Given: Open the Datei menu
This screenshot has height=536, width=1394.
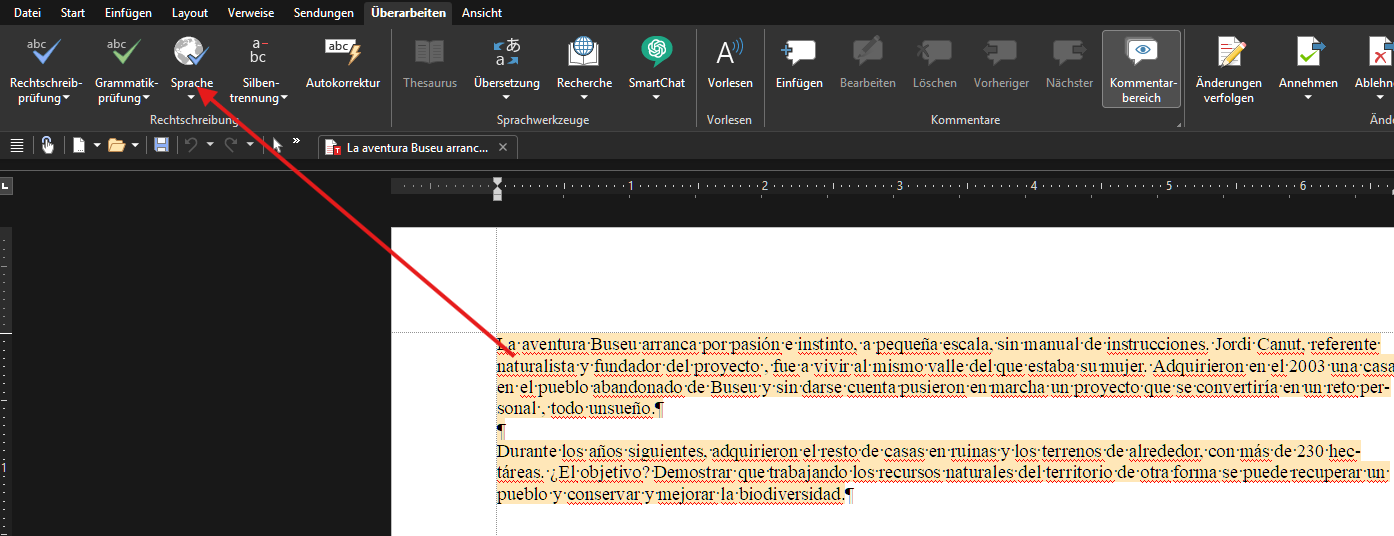Looking at the screenshot, I should [27, 13].
